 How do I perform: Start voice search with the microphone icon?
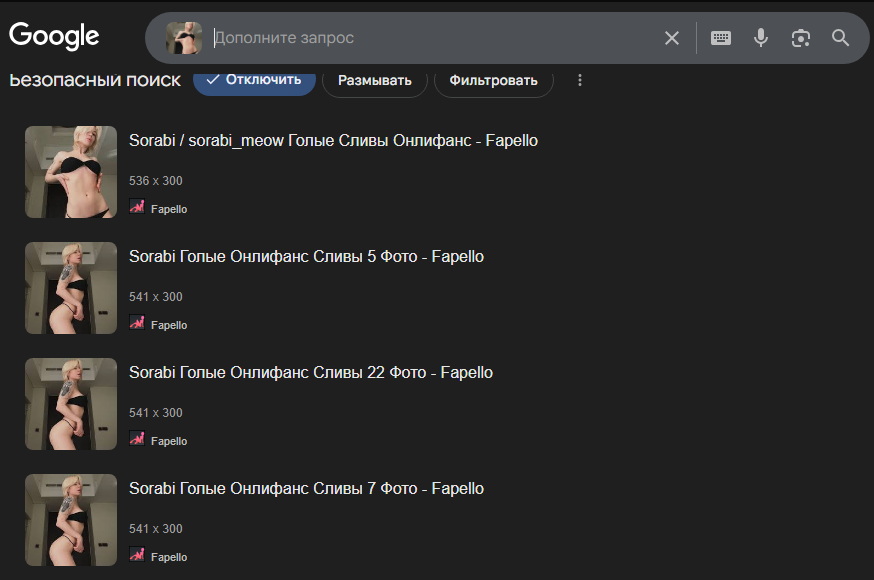tap(761, 38)
